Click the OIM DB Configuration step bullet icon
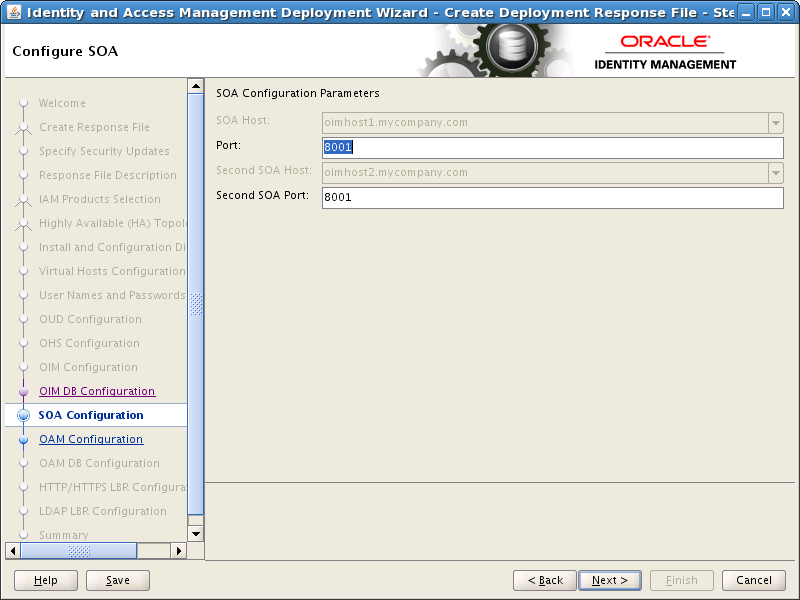This screenshot has width=800, height=600. tap(23, 391)
